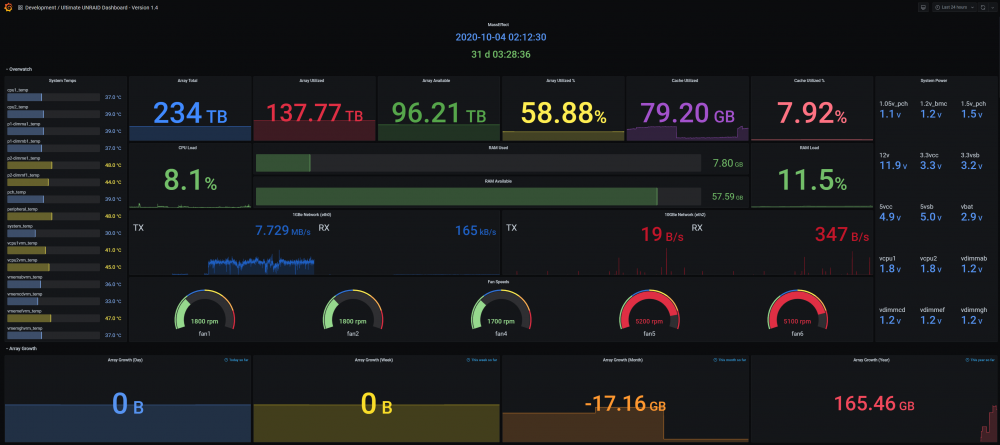Click the 96.21 TB array available value
The image size is (1000, 445).
pos(438,113)
